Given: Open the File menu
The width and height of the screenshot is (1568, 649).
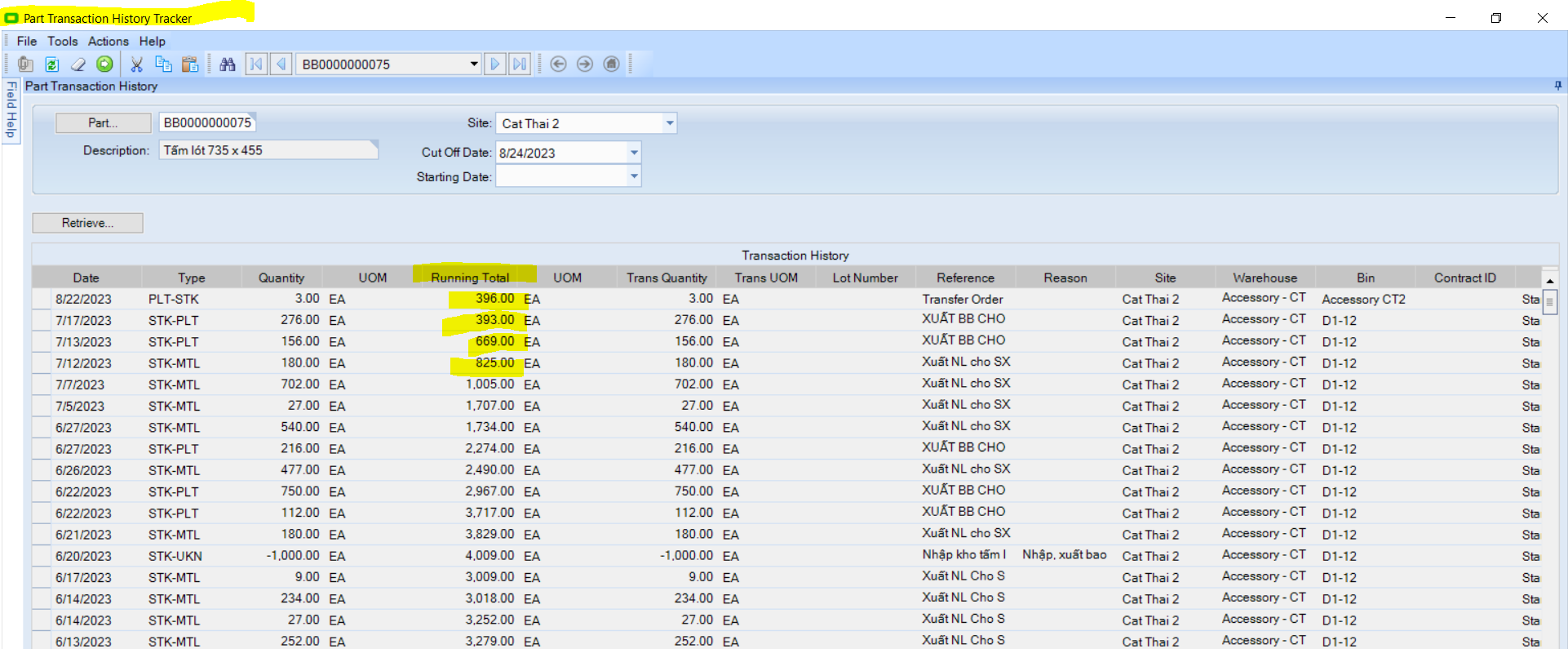Looking at the screenshot, I should coord(27,41).
